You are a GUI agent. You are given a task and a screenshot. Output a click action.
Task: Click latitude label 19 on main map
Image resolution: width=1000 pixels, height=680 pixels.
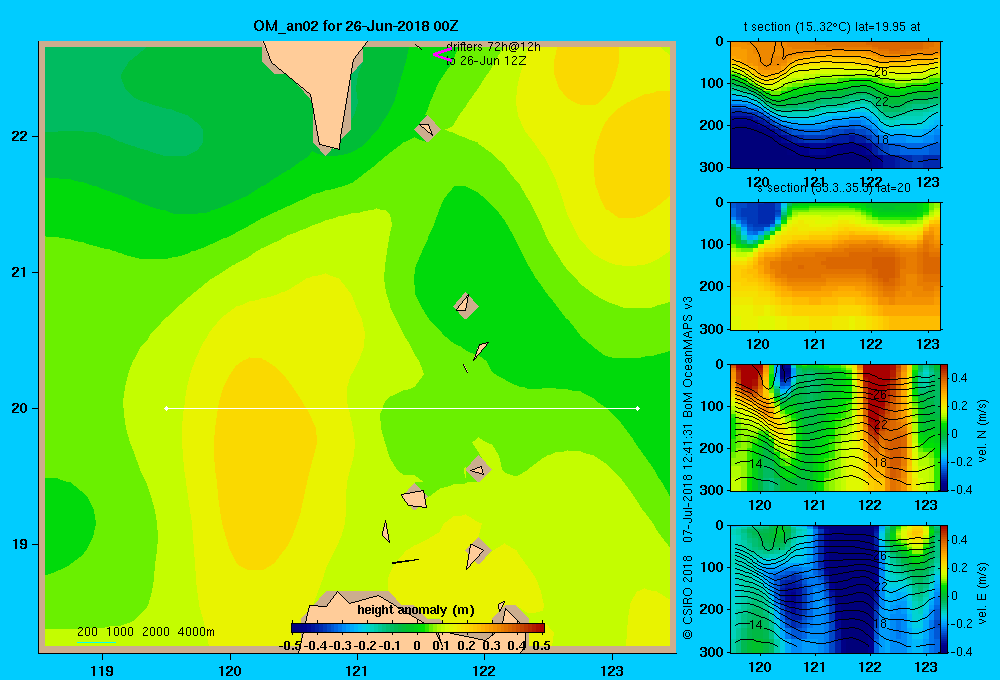coord(20,544)
